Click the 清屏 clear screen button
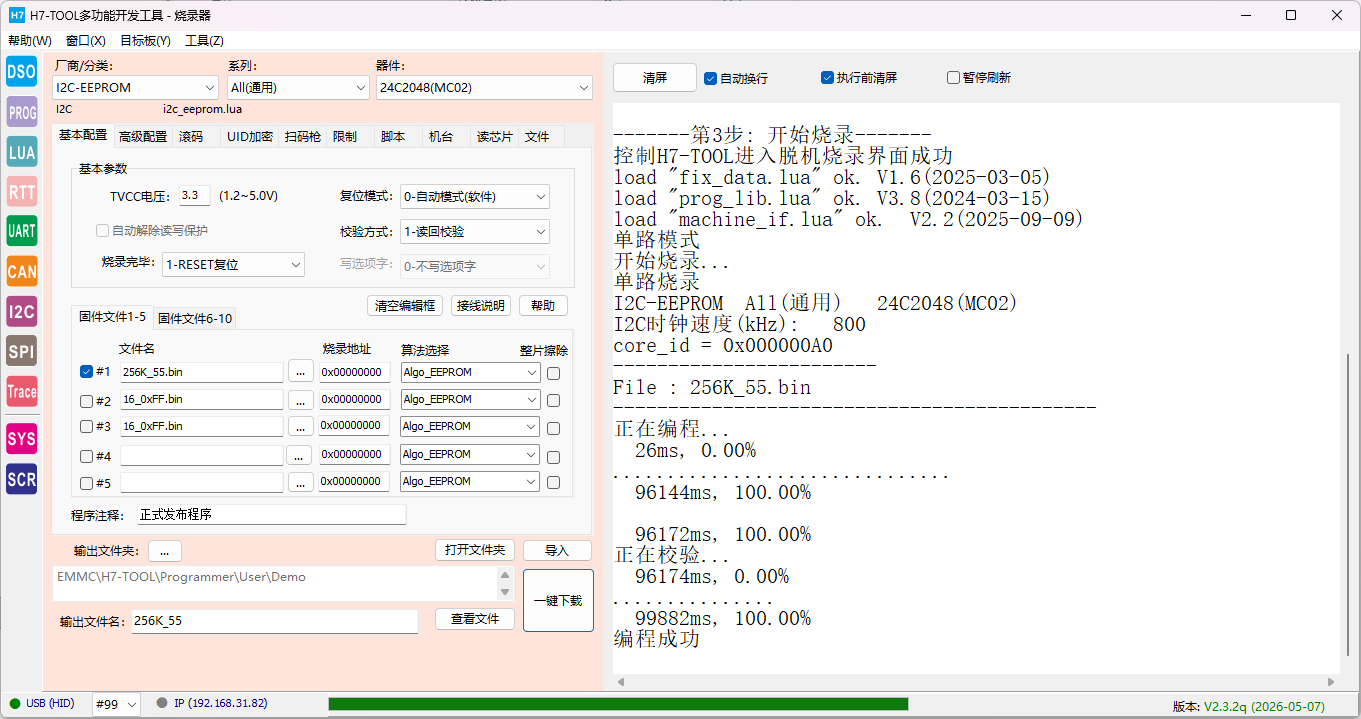The image size is (1361, 719). [655, 78]
